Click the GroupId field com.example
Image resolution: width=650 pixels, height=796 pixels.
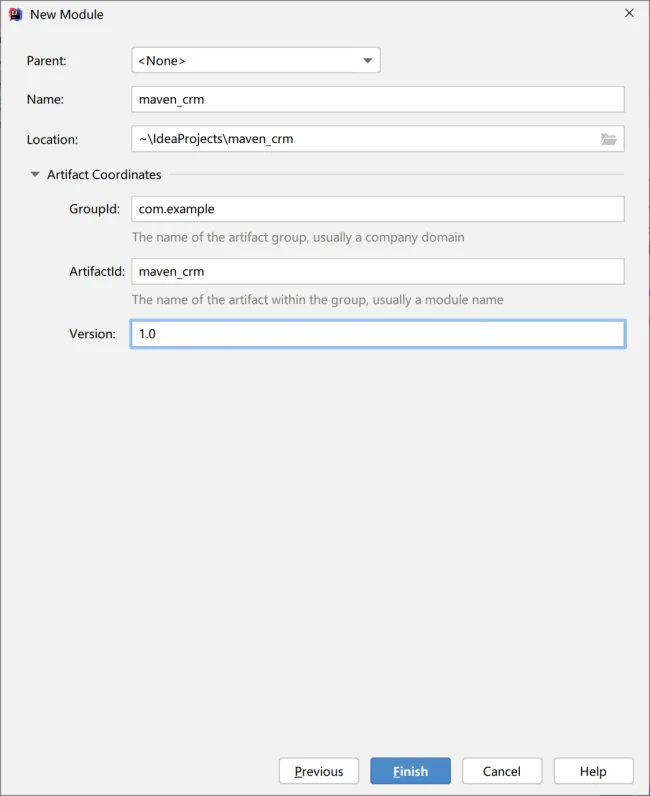pos(378,209)
